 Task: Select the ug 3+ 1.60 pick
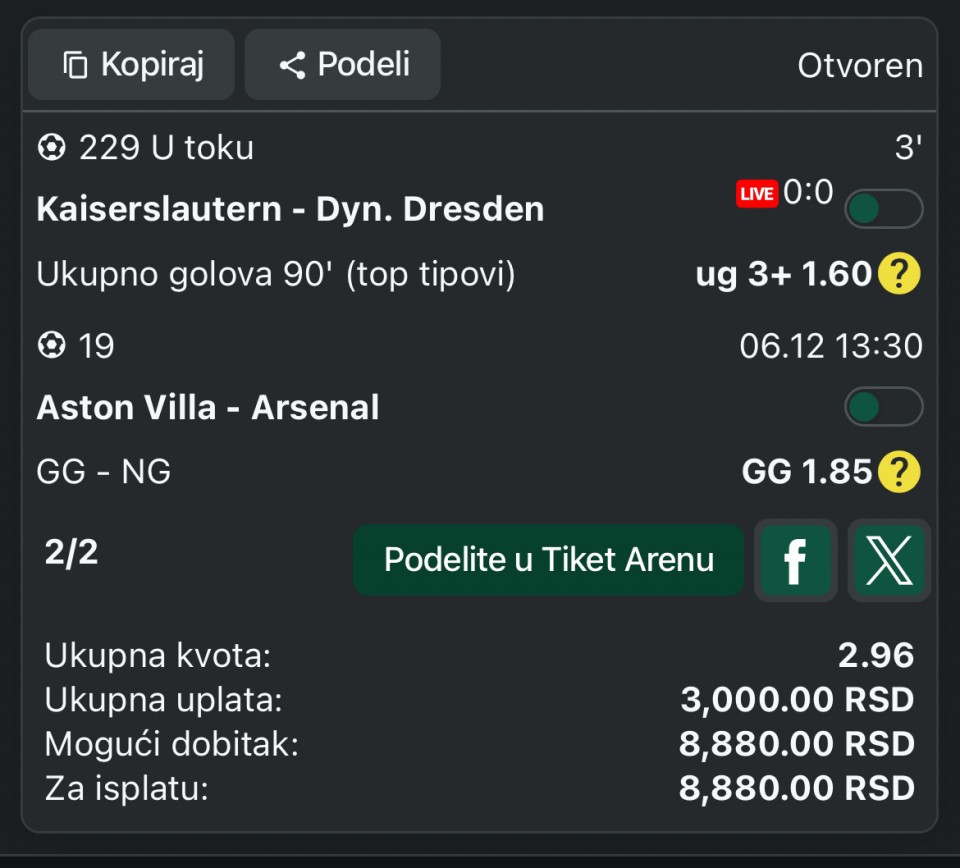[x=784, y=275]
